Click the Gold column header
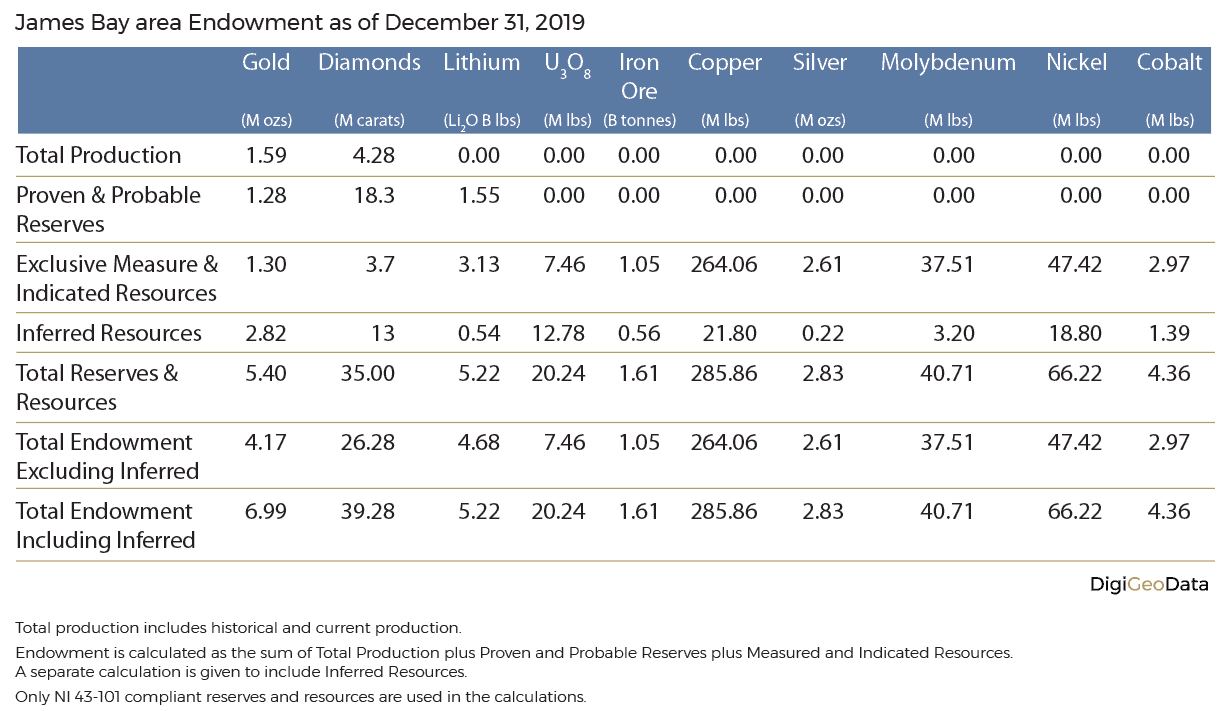1227x711 pixels. [266, 63]
